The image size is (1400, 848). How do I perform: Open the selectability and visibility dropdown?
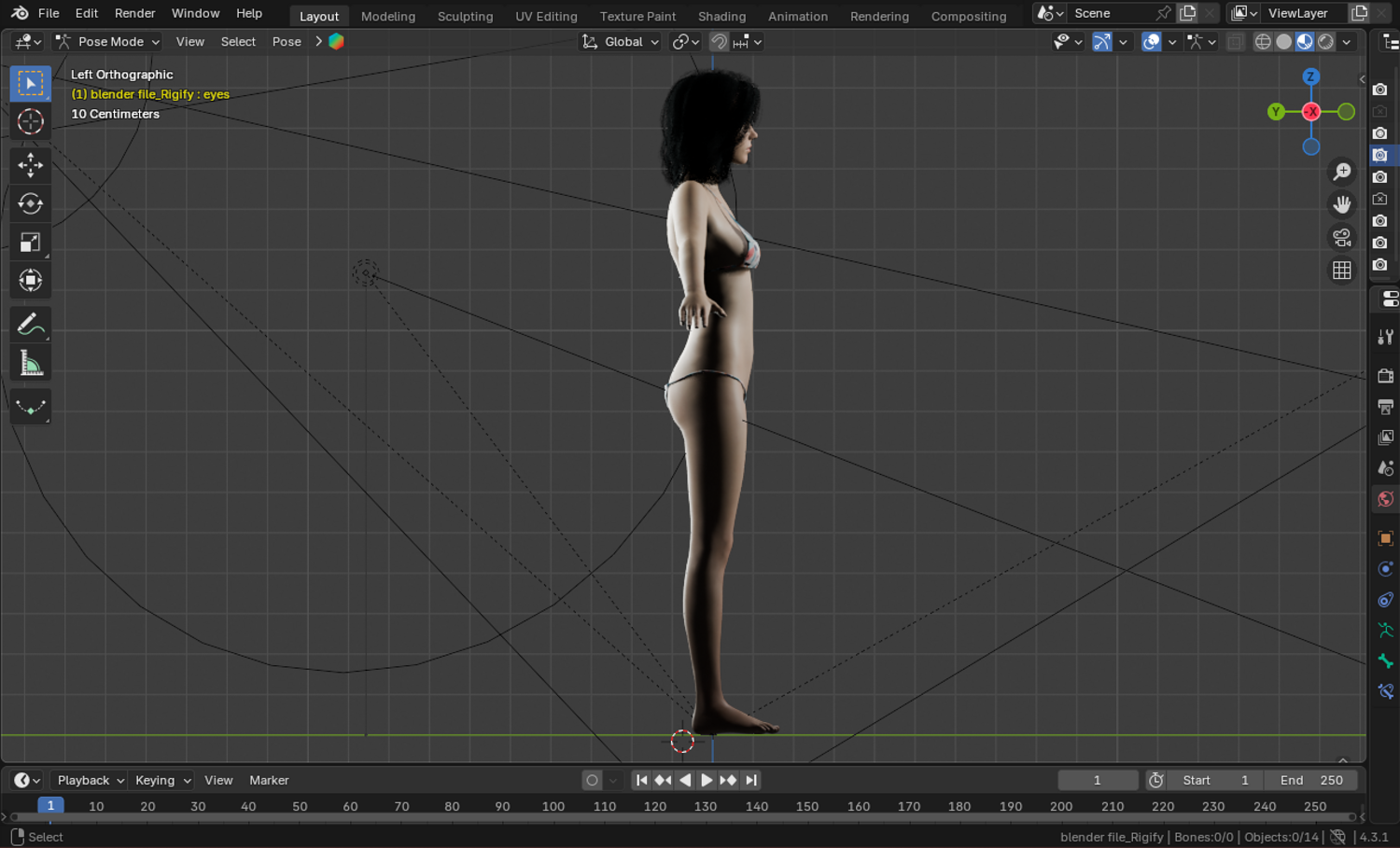1068,42
